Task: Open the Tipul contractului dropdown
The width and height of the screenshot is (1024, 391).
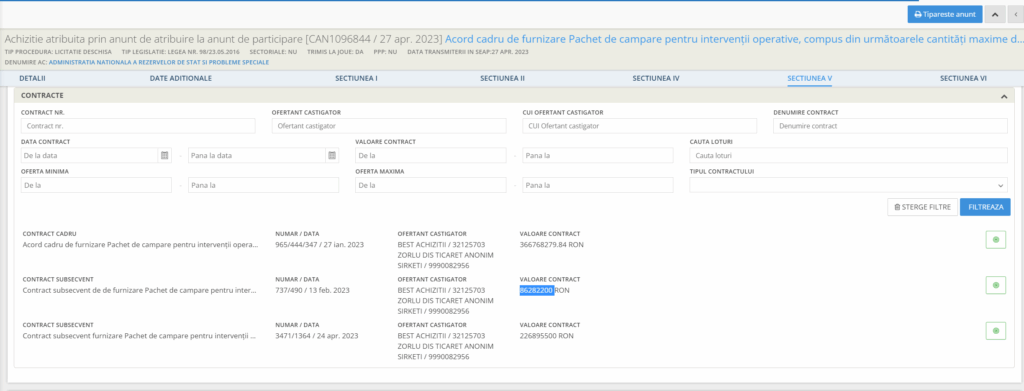Action: pos(848,185)
